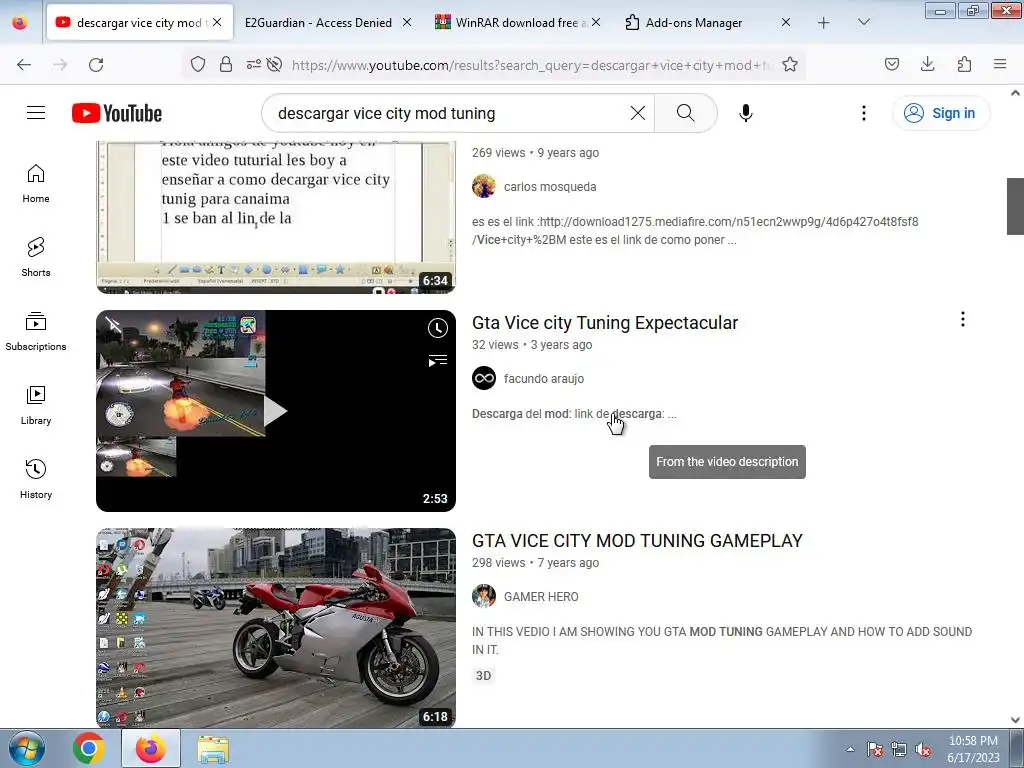This screenshot has width=1024, height=768.
Task: Switch to E2Guardian - Access Denied tab
Action: [x=318, y=22]
